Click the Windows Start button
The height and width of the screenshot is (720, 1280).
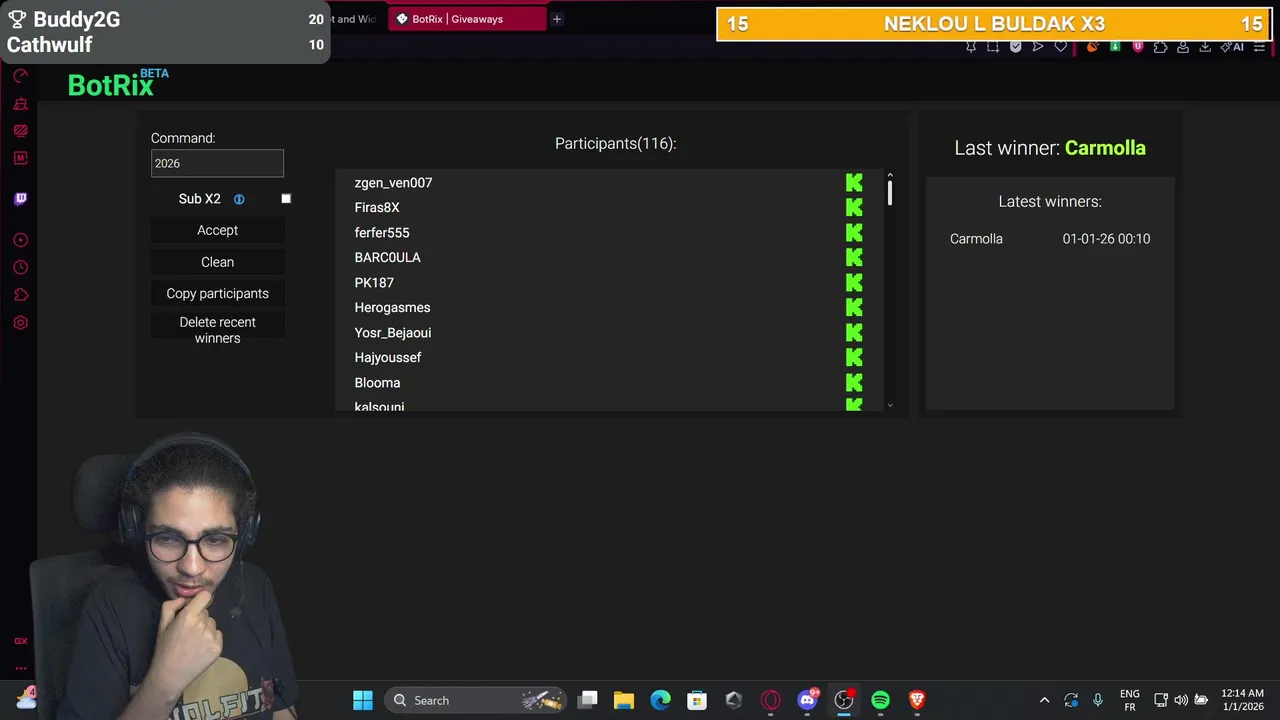point(363,700)
